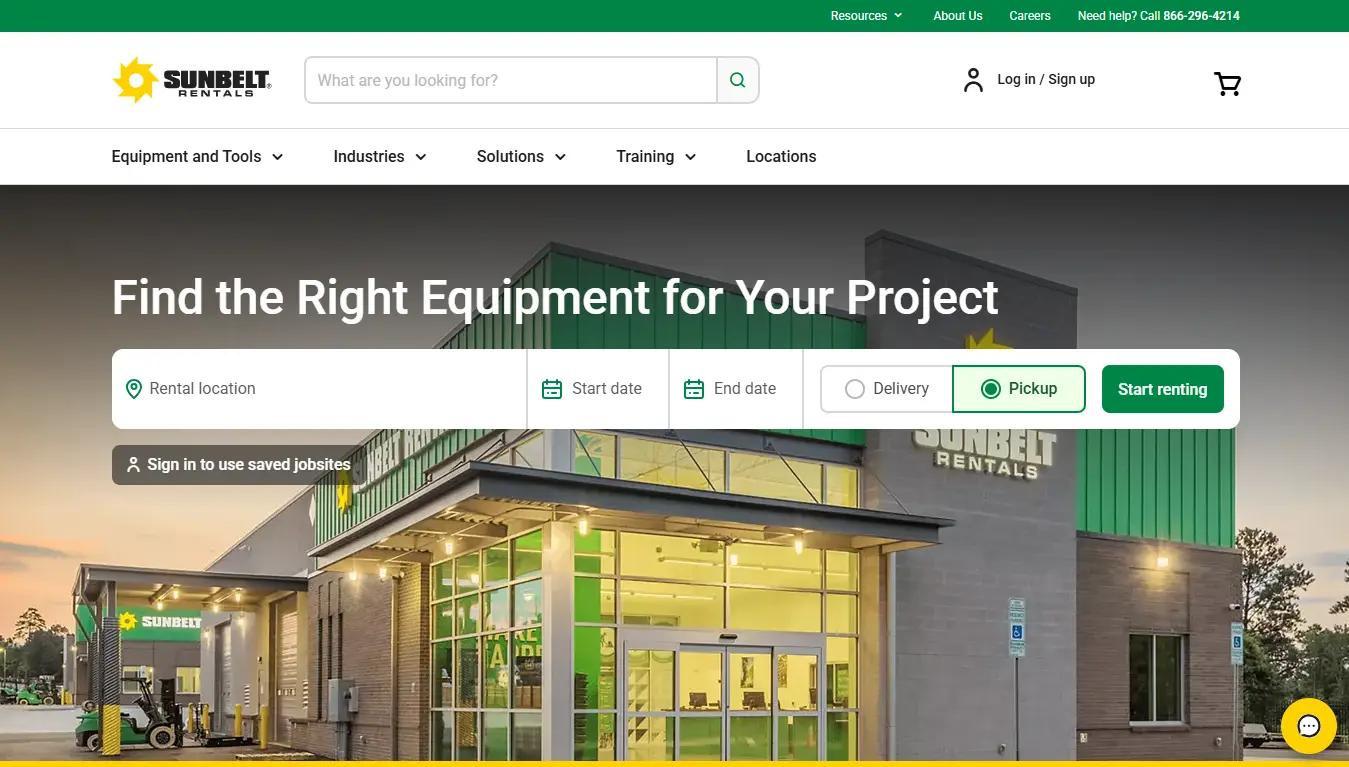Click the 'What are you looking for?' search field

[x=510, y=80]
